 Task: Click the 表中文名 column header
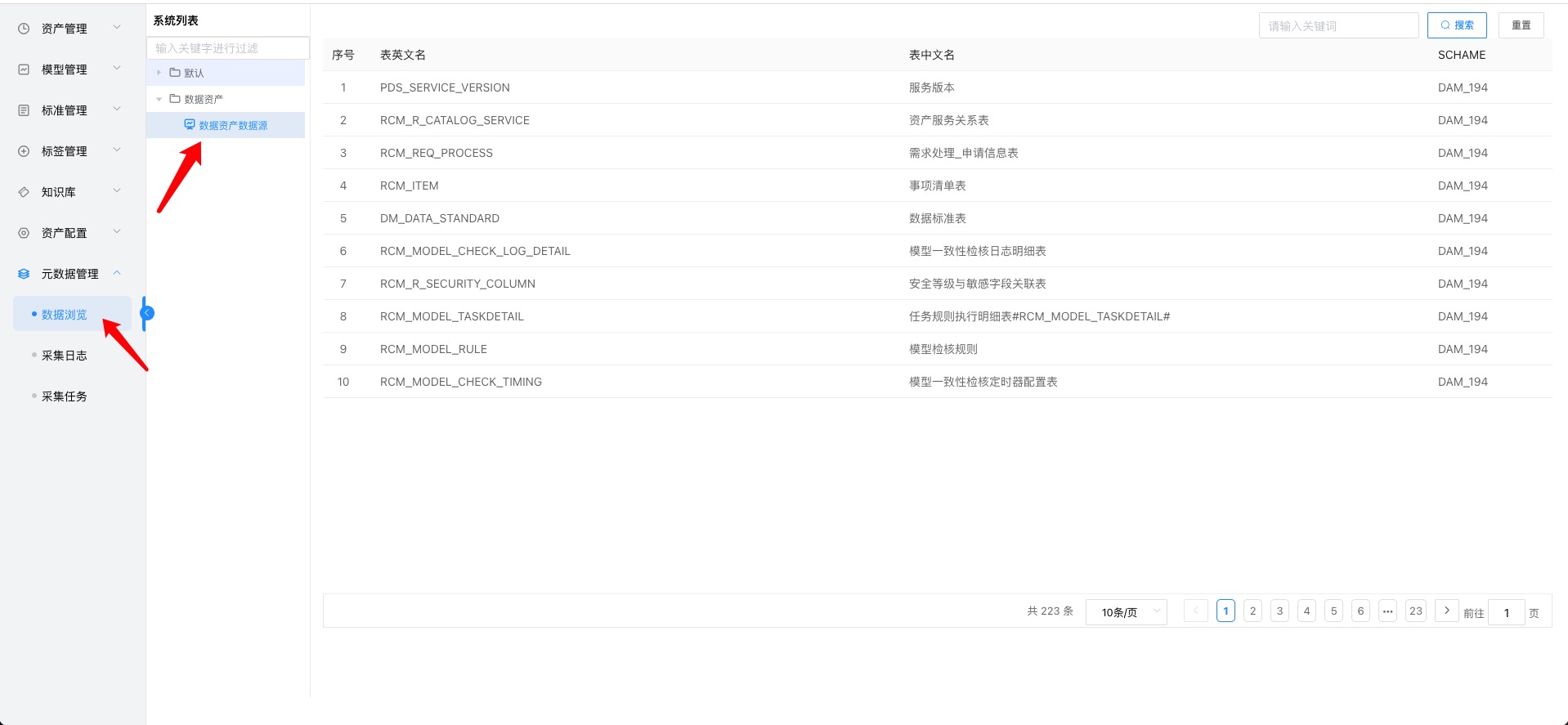(932, 55)
